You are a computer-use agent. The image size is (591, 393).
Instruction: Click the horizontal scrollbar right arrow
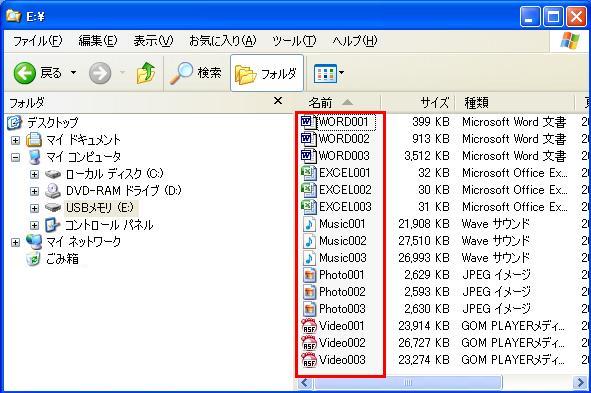point(580,383)
